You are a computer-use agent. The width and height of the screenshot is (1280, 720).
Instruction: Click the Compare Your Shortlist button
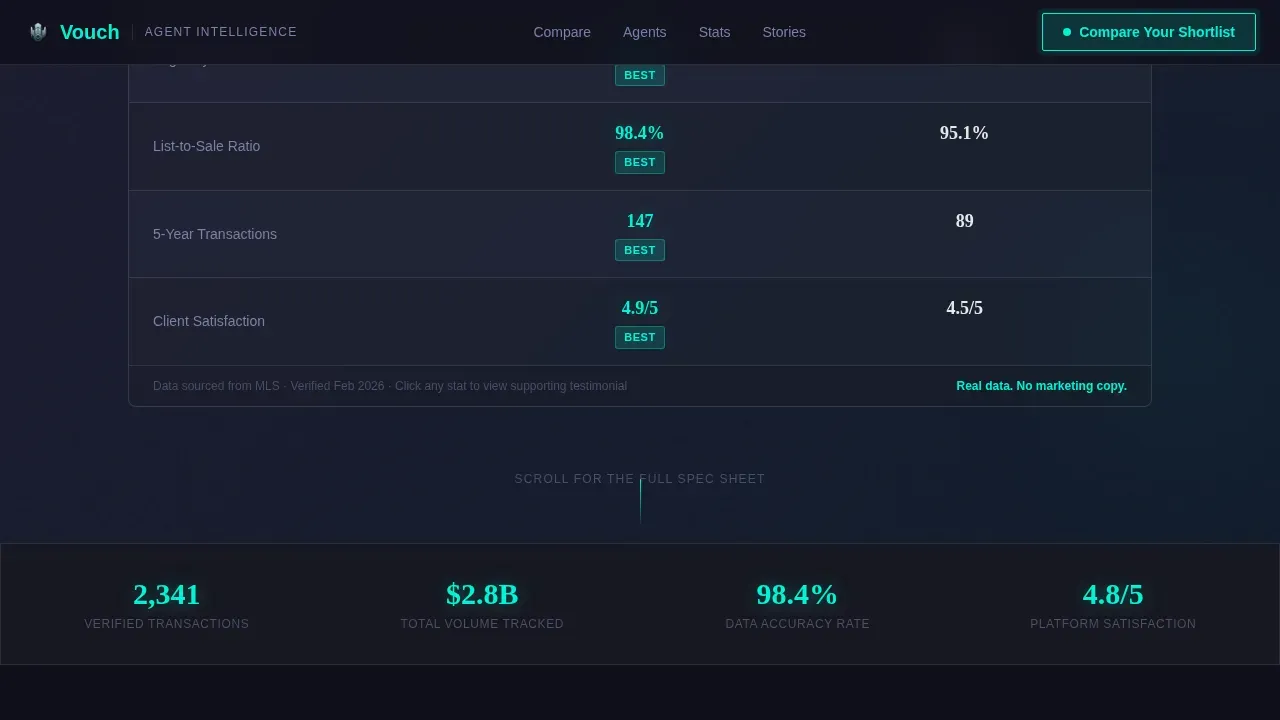[x=1148, y=32]
